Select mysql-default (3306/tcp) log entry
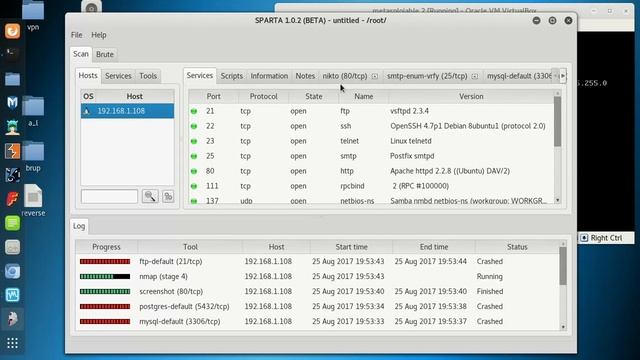The image size is (640, 360). tap(318, 321)
